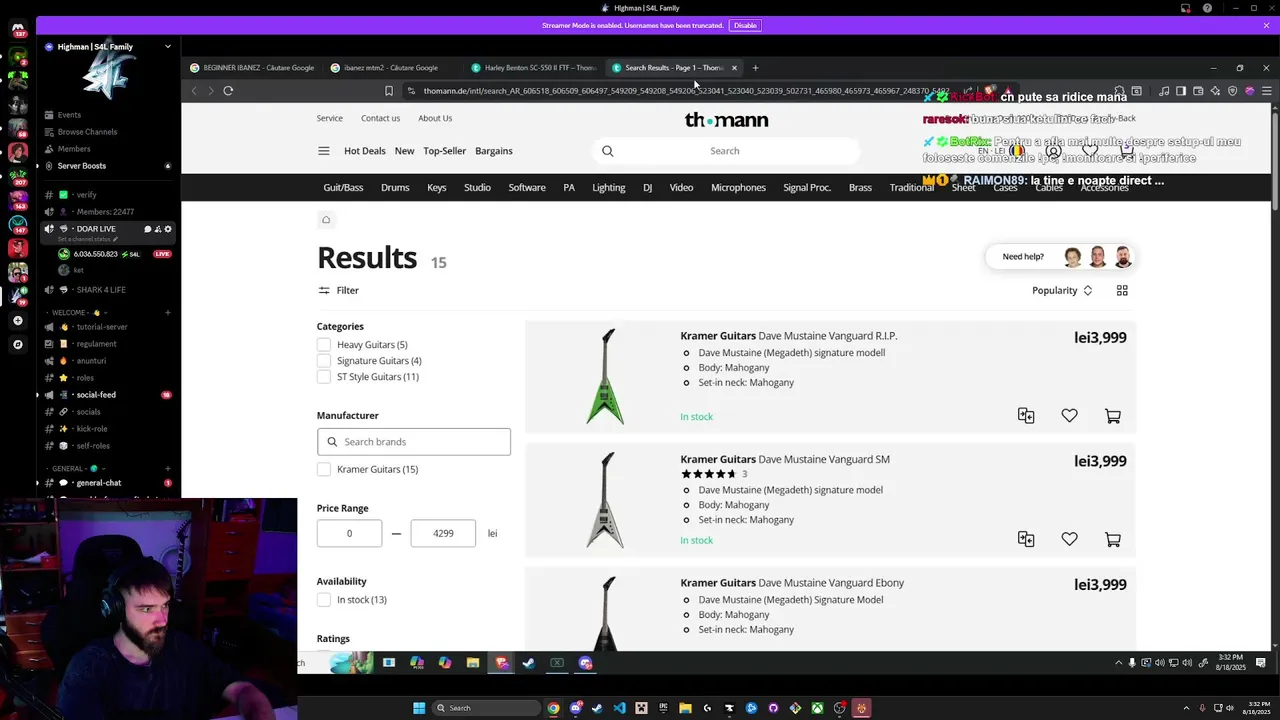Click the search magnifier icon
Viewport: 1280px width, 720px height.
click(x=607, y=151)
